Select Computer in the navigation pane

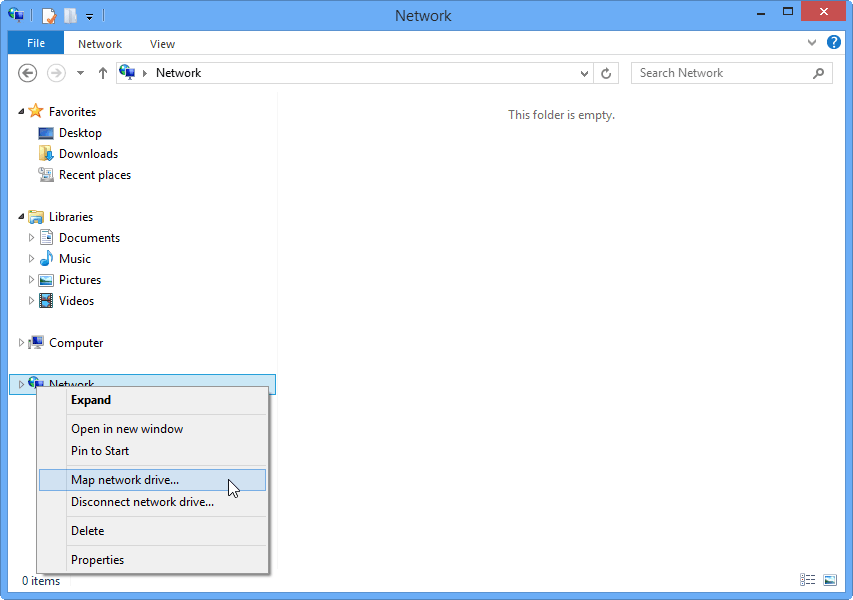tap(76, 343)
